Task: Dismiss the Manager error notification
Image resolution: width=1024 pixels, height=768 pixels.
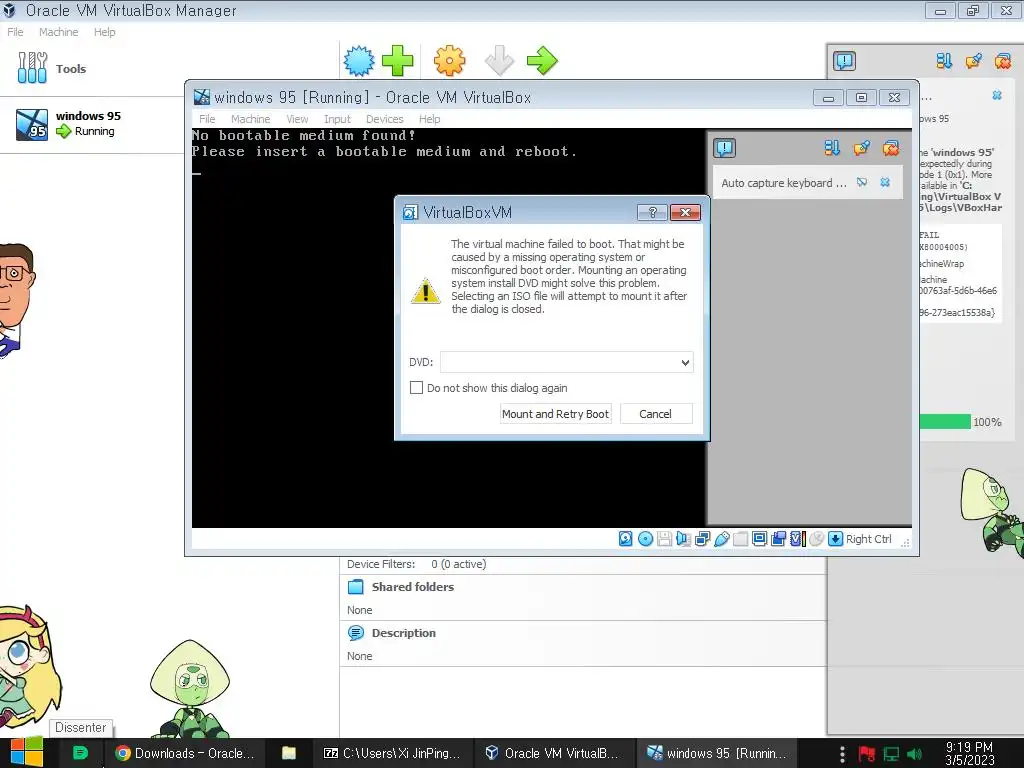Action: pyautogui.click(x=997, y=95)
